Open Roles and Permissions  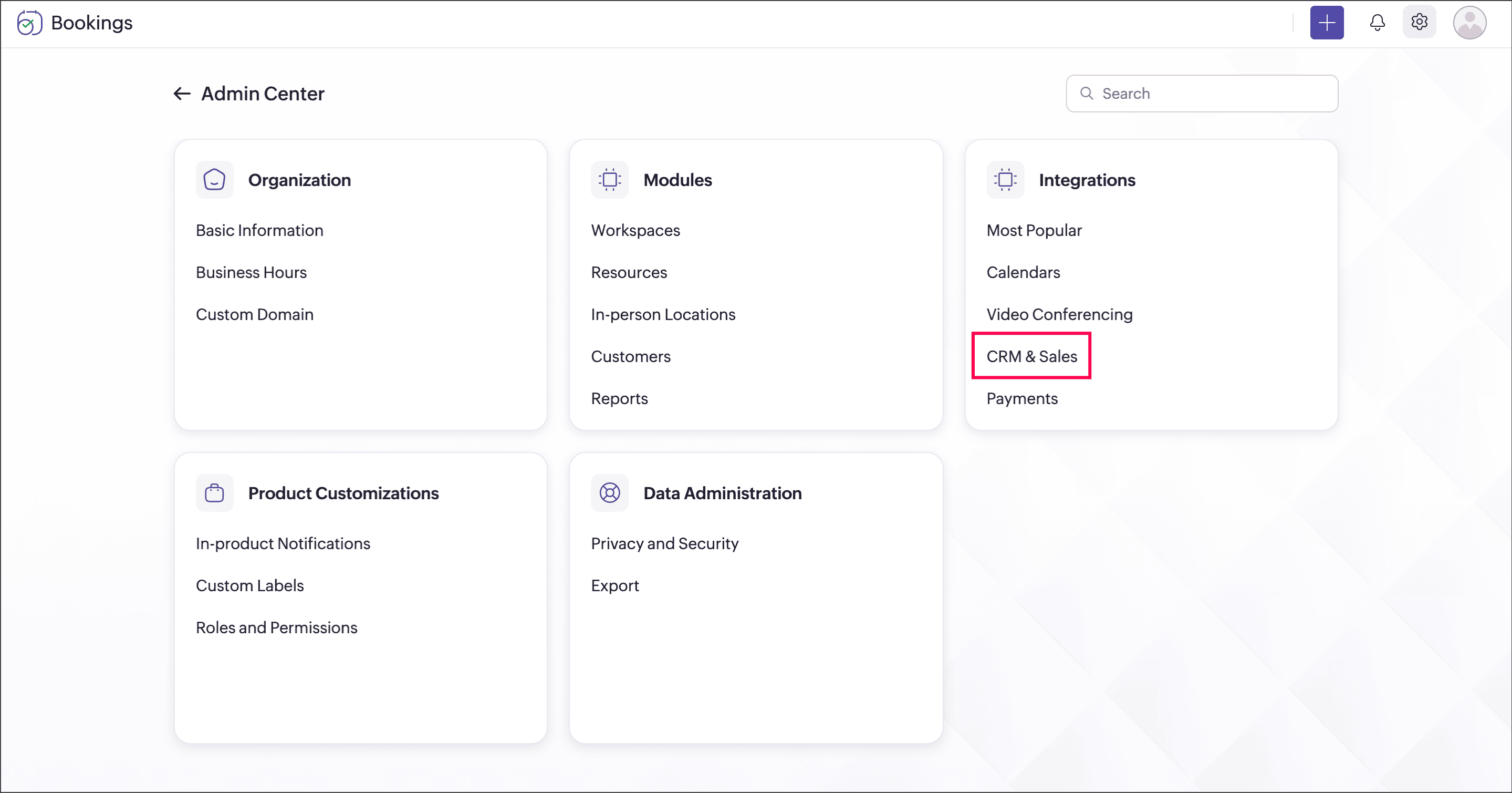(x=276, y=627)
